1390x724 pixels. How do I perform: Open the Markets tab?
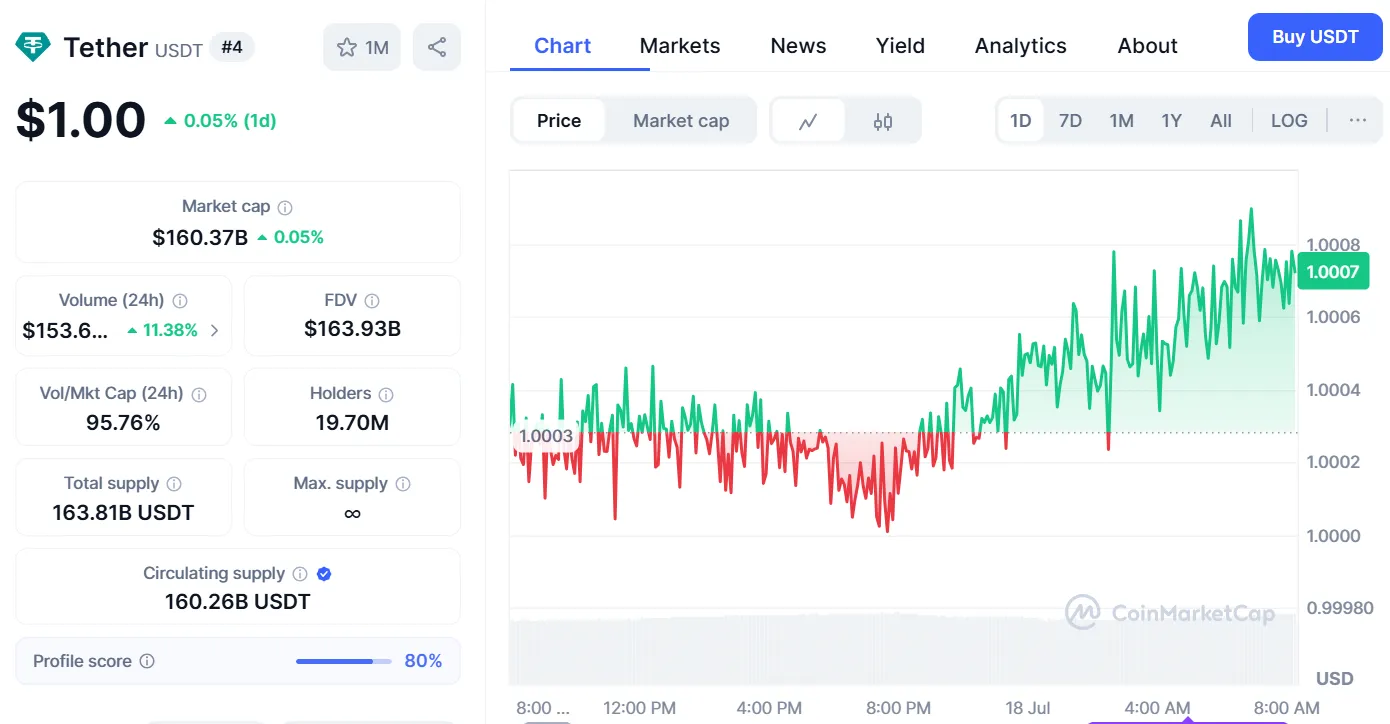tap(680, 46)
